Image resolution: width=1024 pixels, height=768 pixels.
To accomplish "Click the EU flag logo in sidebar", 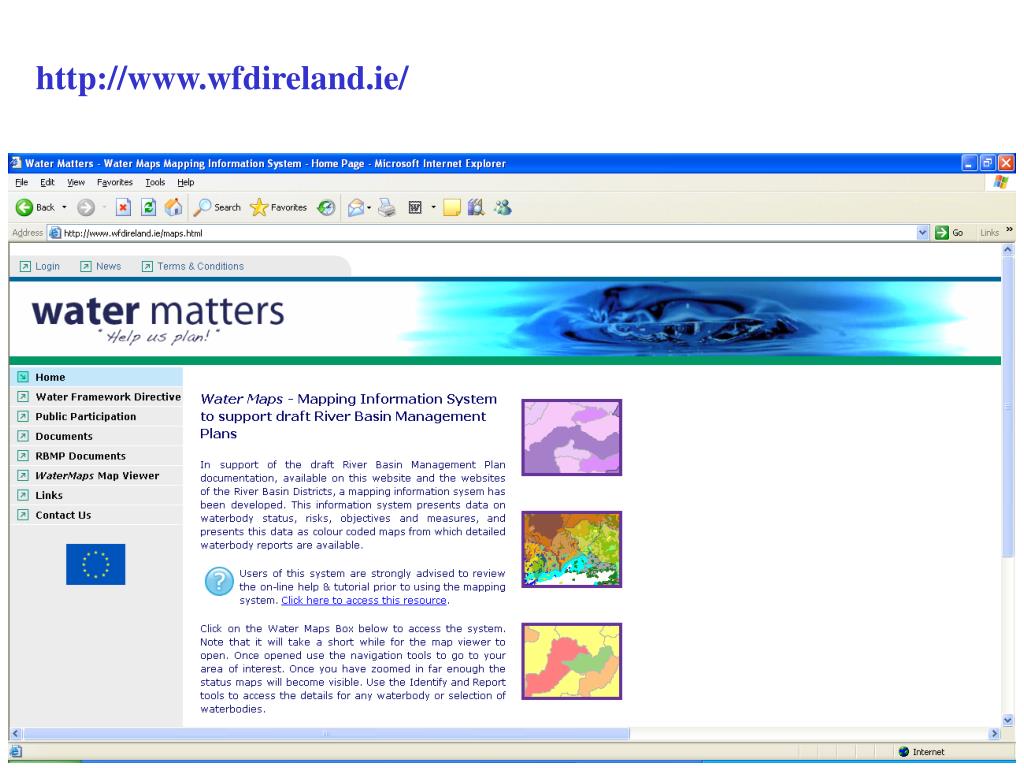I will click(95, 564).
